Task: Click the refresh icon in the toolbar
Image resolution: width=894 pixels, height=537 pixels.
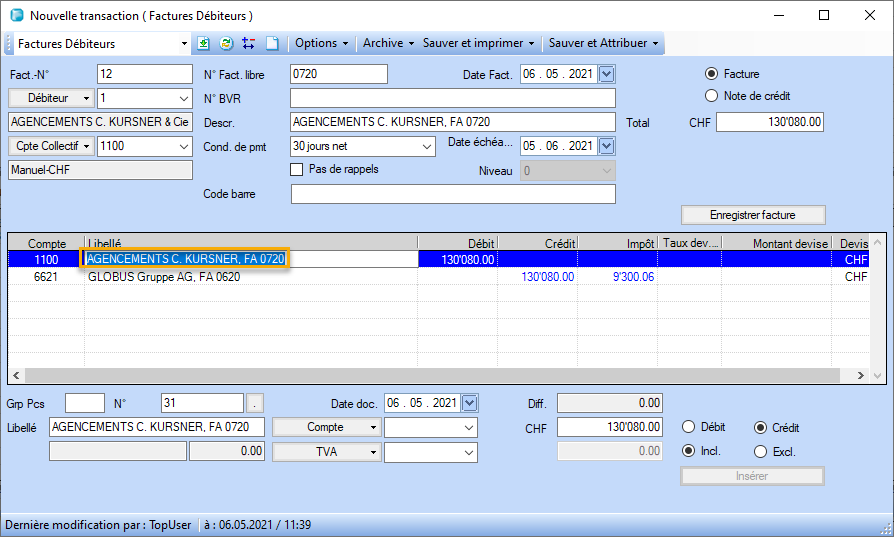Action: 226,44
